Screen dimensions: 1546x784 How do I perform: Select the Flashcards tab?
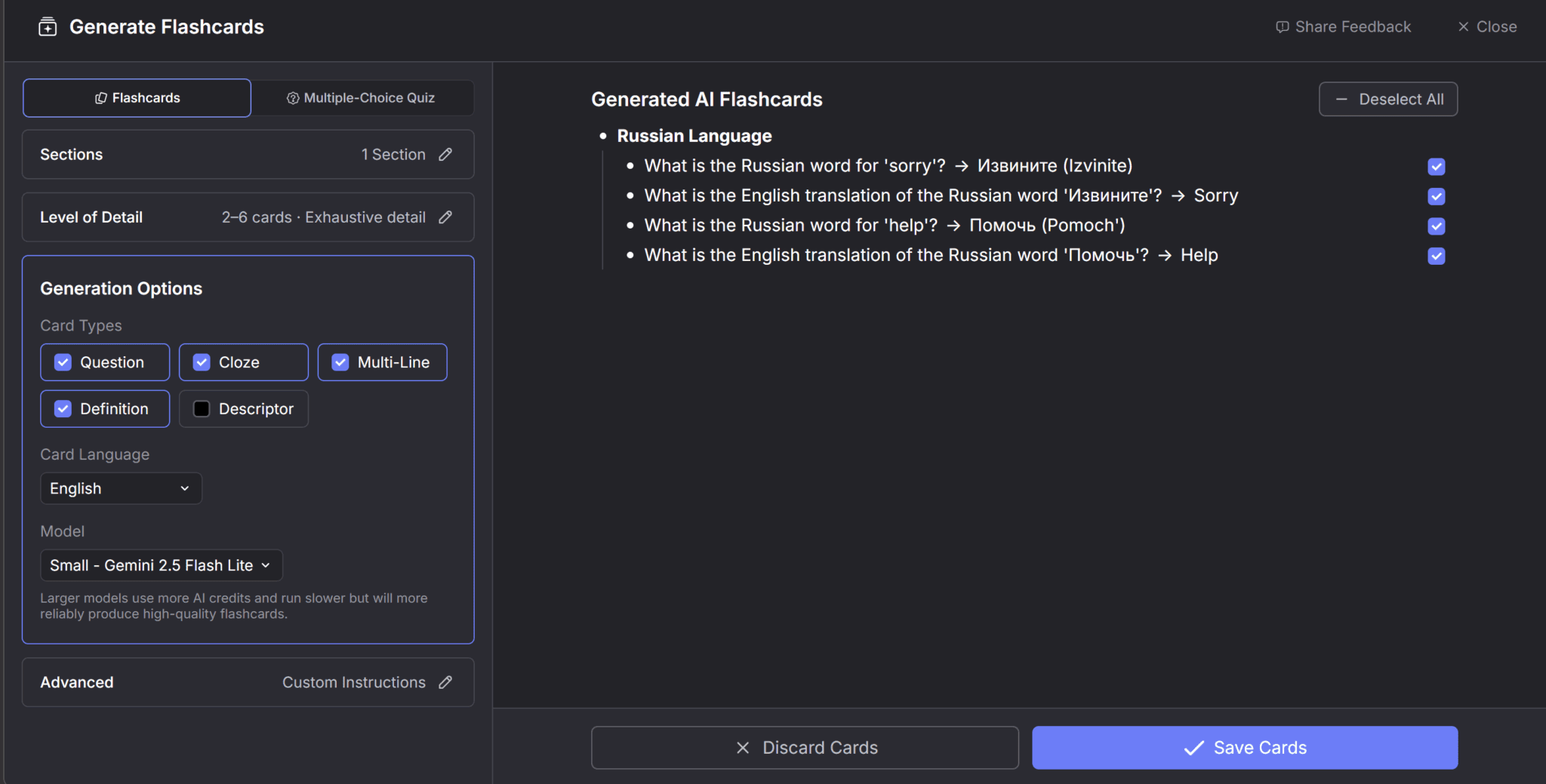137,97
